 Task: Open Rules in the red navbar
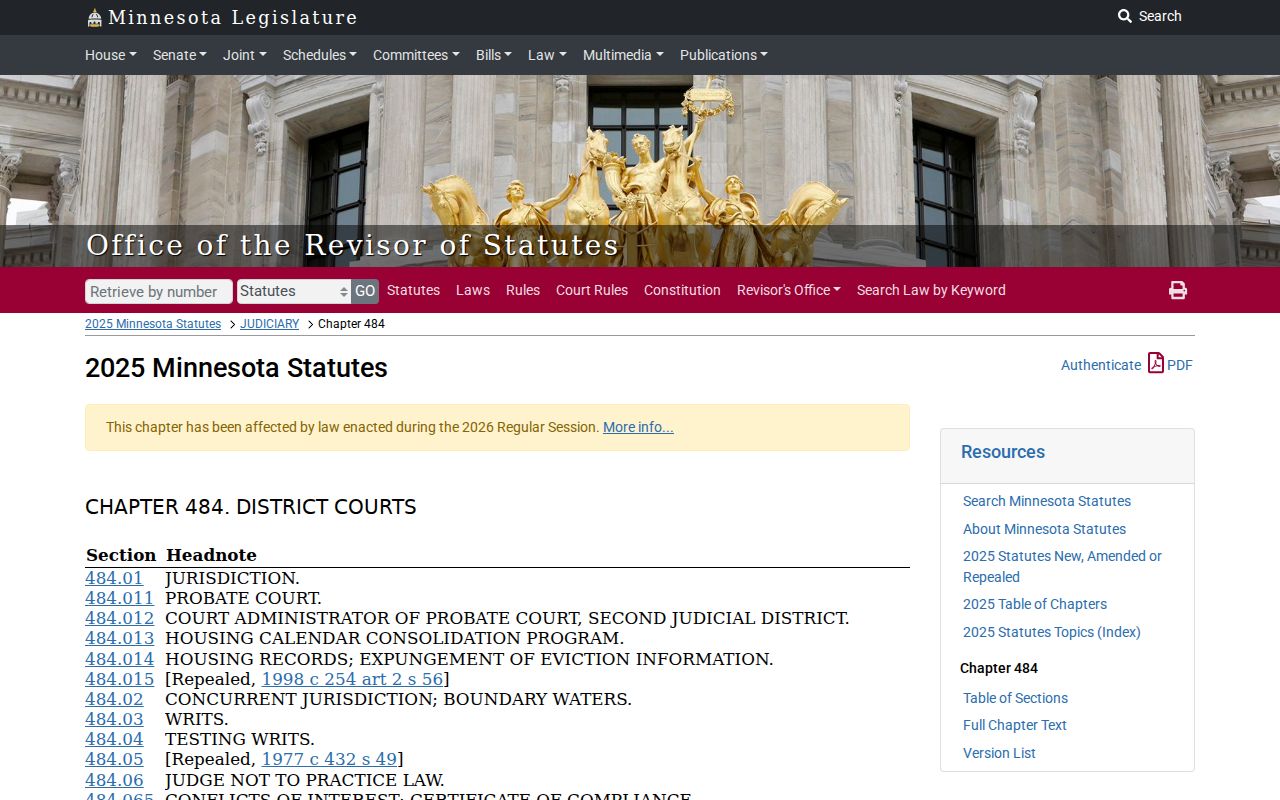click(x=523, y=290)
